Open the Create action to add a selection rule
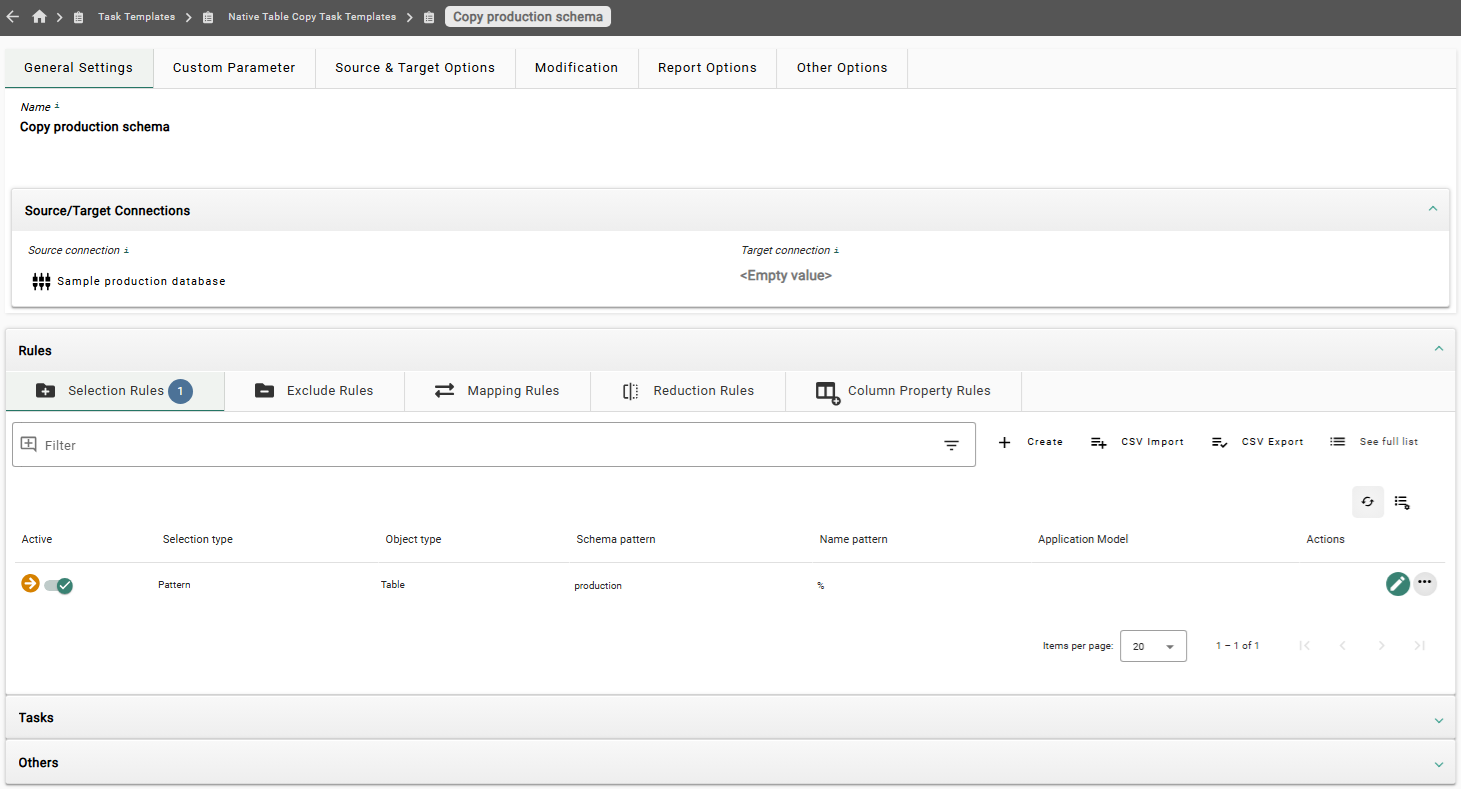The width and height of the screenshot is (1461, 789). tap(1031, 441)
